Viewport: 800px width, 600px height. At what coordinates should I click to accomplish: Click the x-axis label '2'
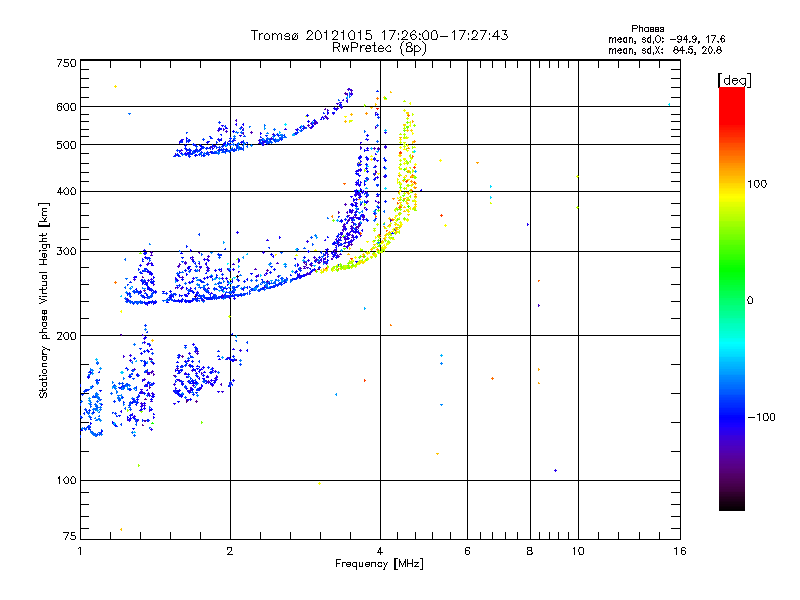[x=230, y=551]
